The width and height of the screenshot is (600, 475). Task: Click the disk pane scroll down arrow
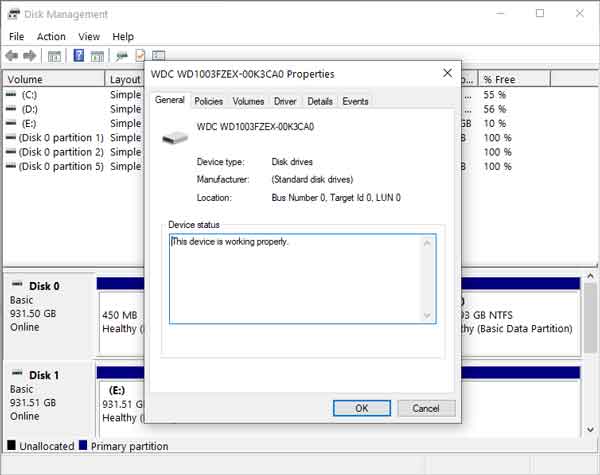point(590,430)
